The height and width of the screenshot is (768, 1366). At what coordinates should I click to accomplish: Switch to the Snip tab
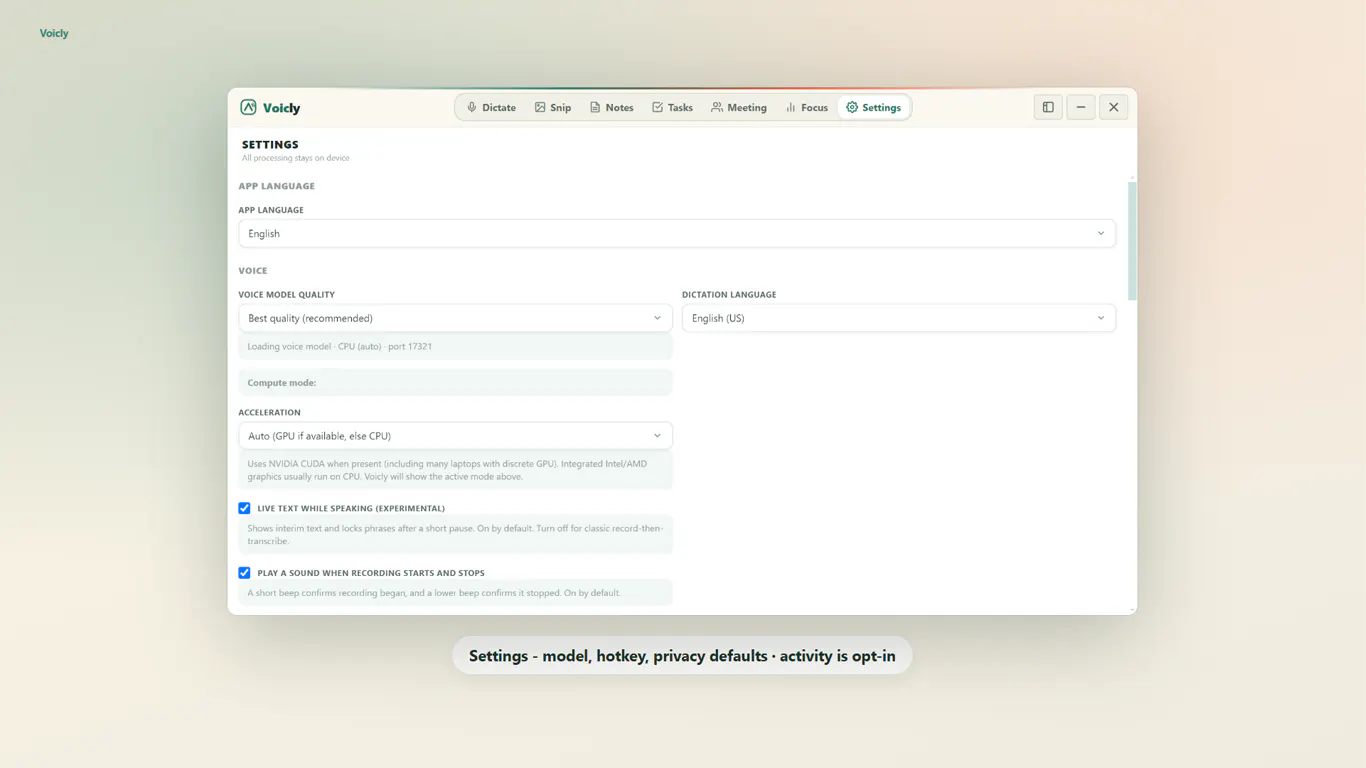(x=553, y=107)
